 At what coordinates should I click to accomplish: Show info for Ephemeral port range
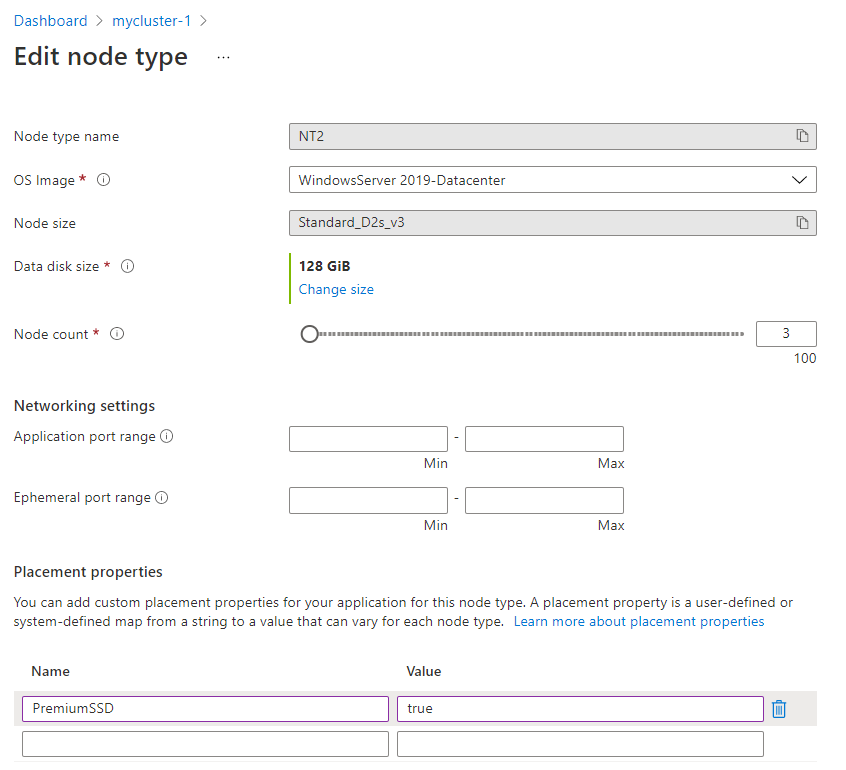pos(162,498)
